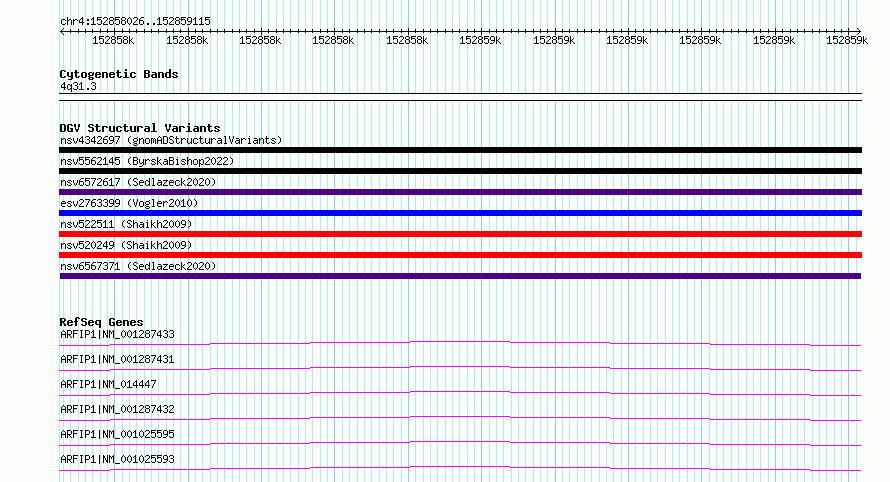Open the nsv4342697 (gnomADStructuralVariants) label
890x482 pixels.
171,140
